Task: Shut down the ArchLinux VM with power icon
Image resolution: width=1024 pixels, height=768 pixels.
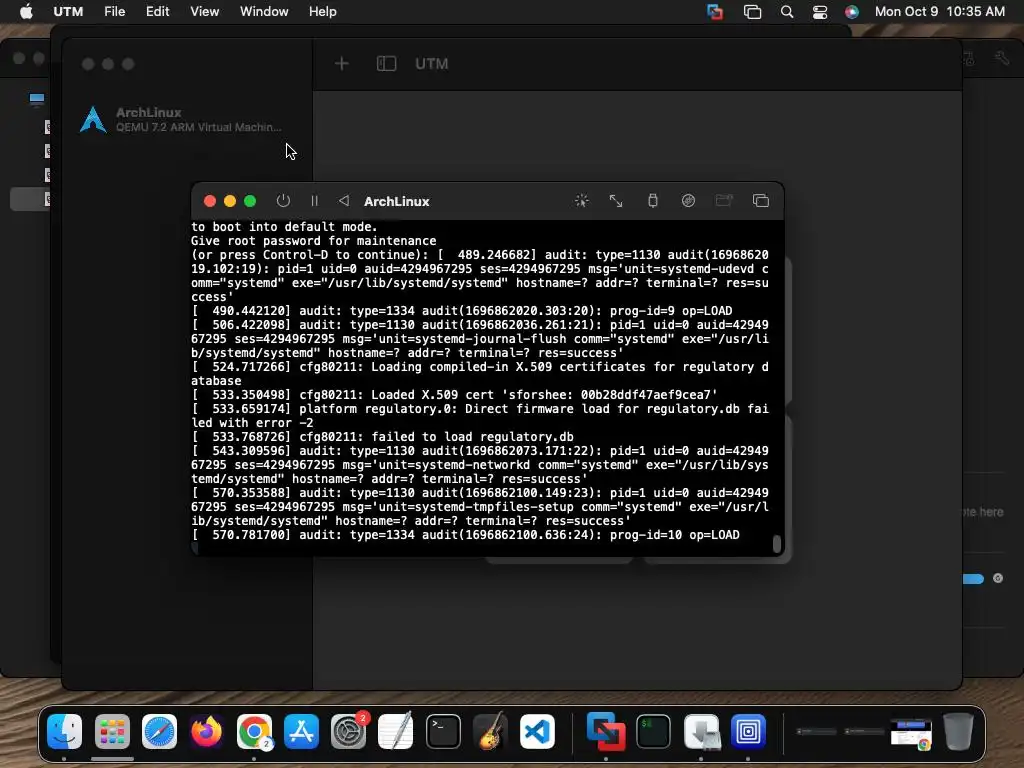Action: 283,200
